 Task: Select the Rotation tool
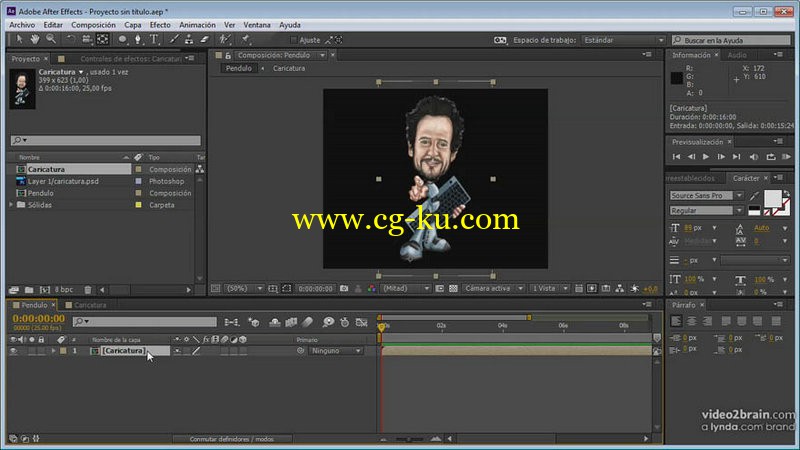click(70, 39)
